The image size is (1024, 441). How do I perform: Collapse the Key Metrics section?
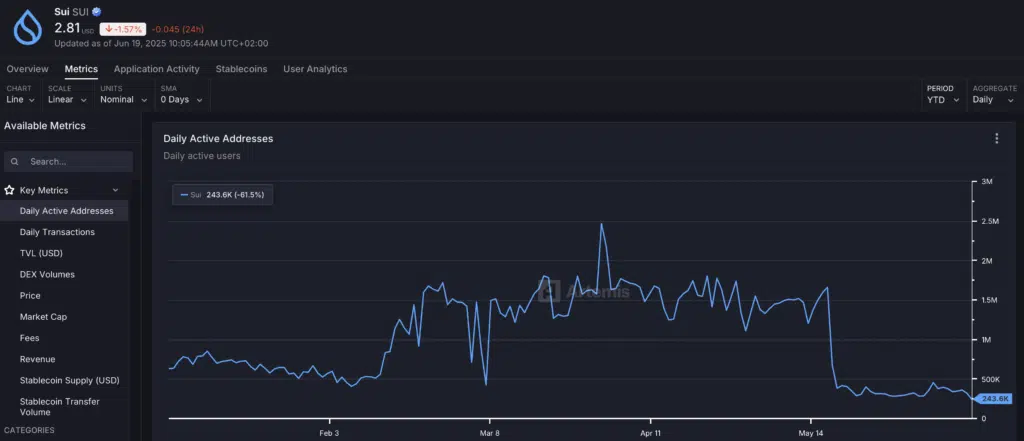click(115, 190)
